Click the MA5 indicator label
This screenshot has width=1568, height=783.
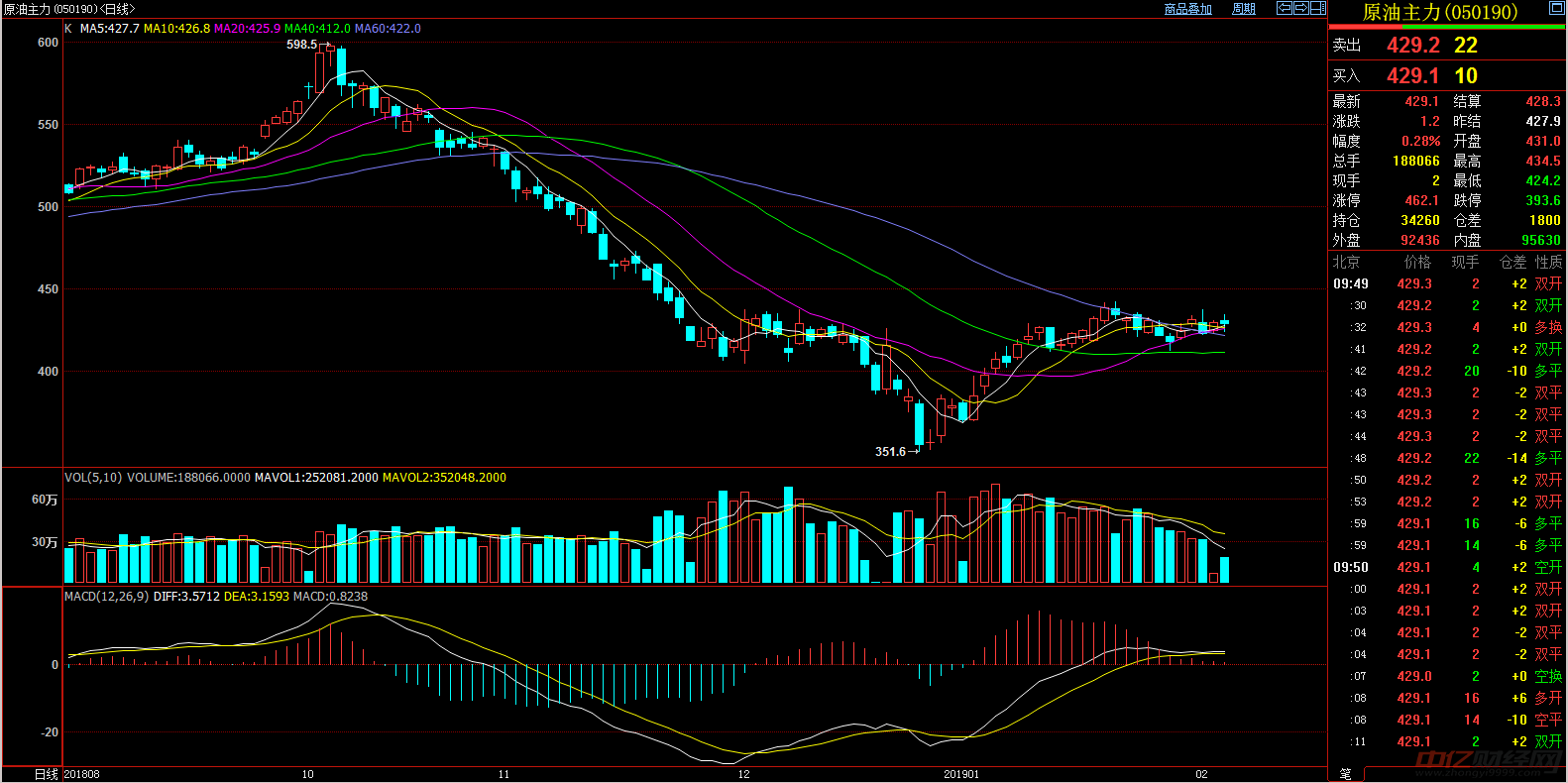point(109,29)
